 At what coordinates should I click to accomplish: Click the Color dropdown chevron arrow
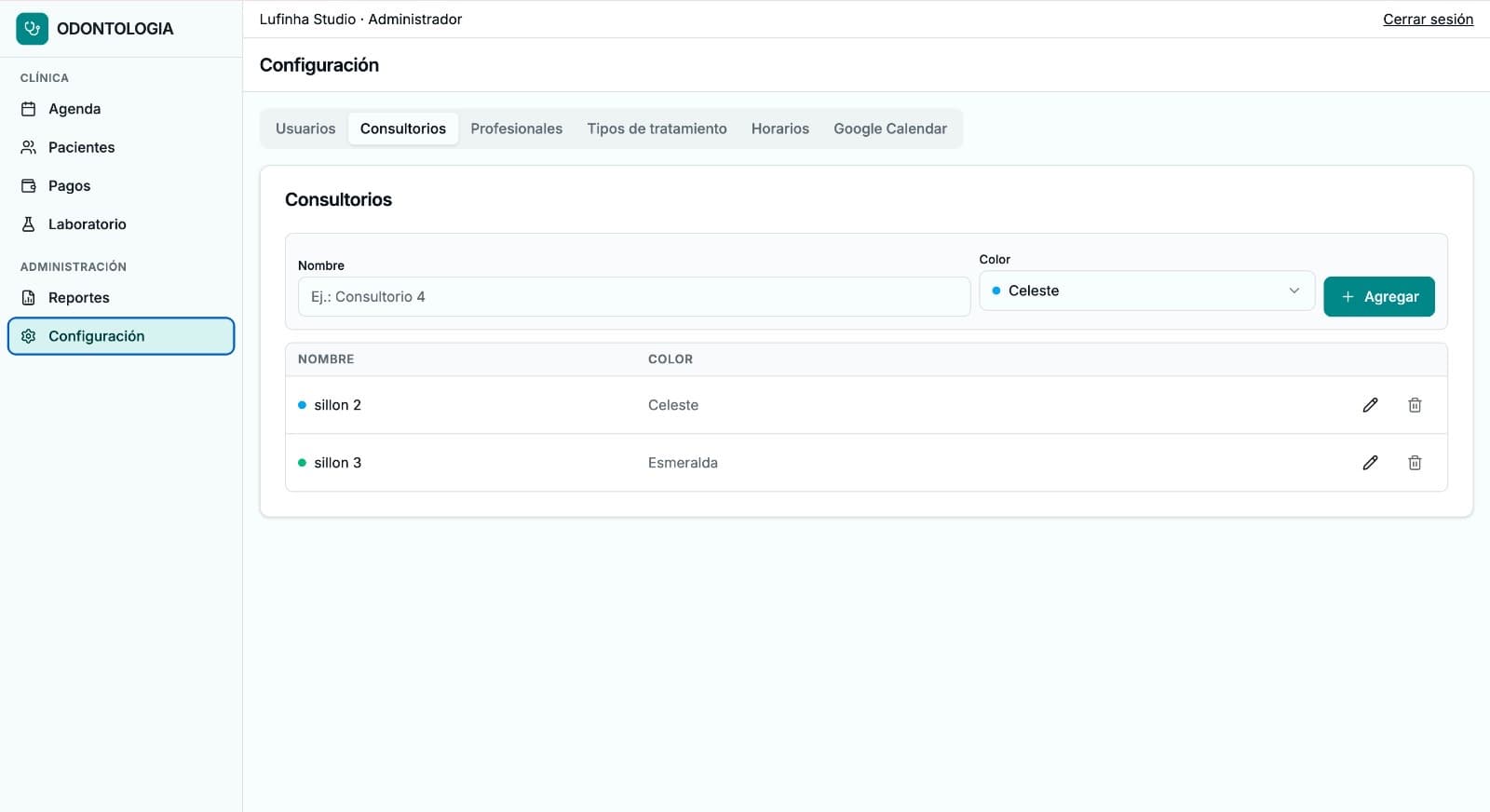pyautogui.click(x=1294, y=291)
